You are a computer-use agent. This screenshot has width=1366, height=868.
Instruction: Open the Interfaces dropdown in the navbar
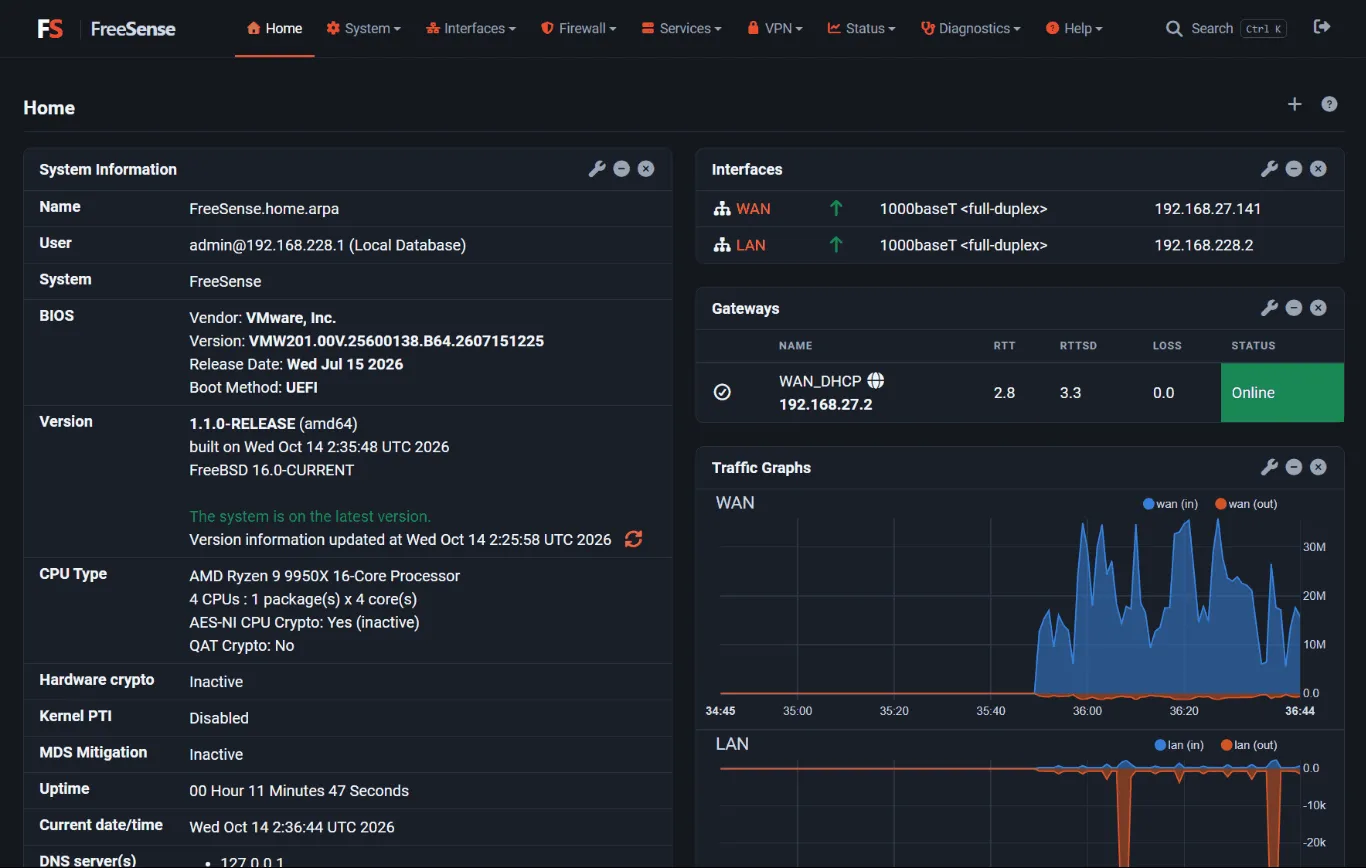tap(471, 28)
